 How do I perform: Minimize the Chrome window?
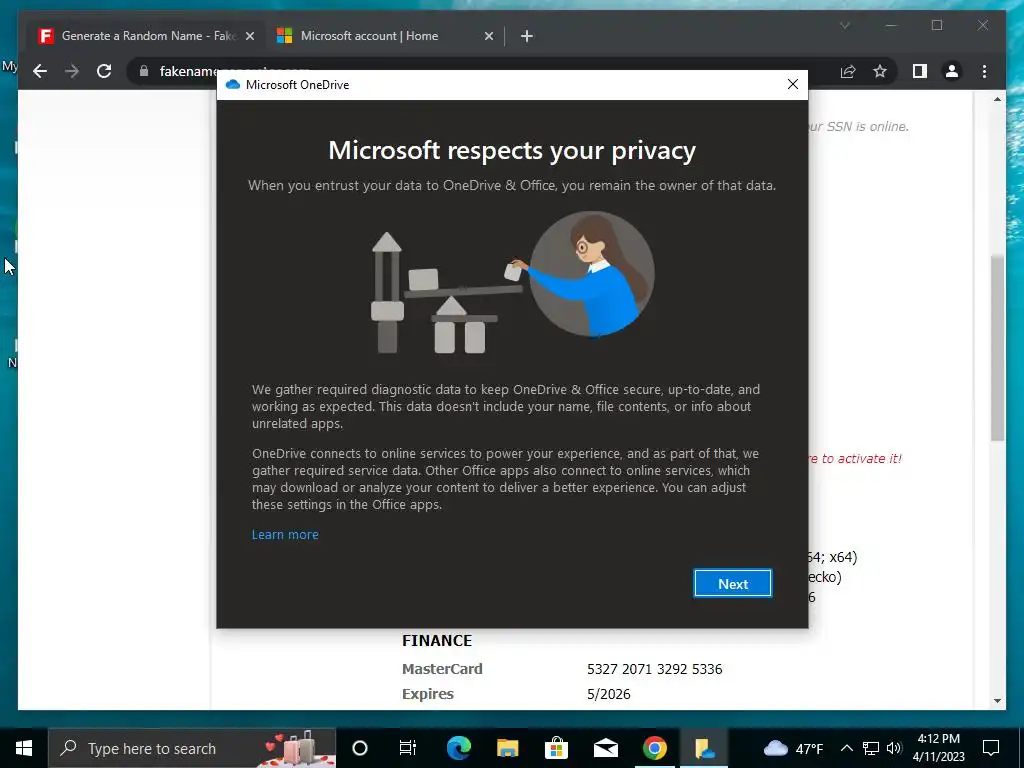click(891, 25)
